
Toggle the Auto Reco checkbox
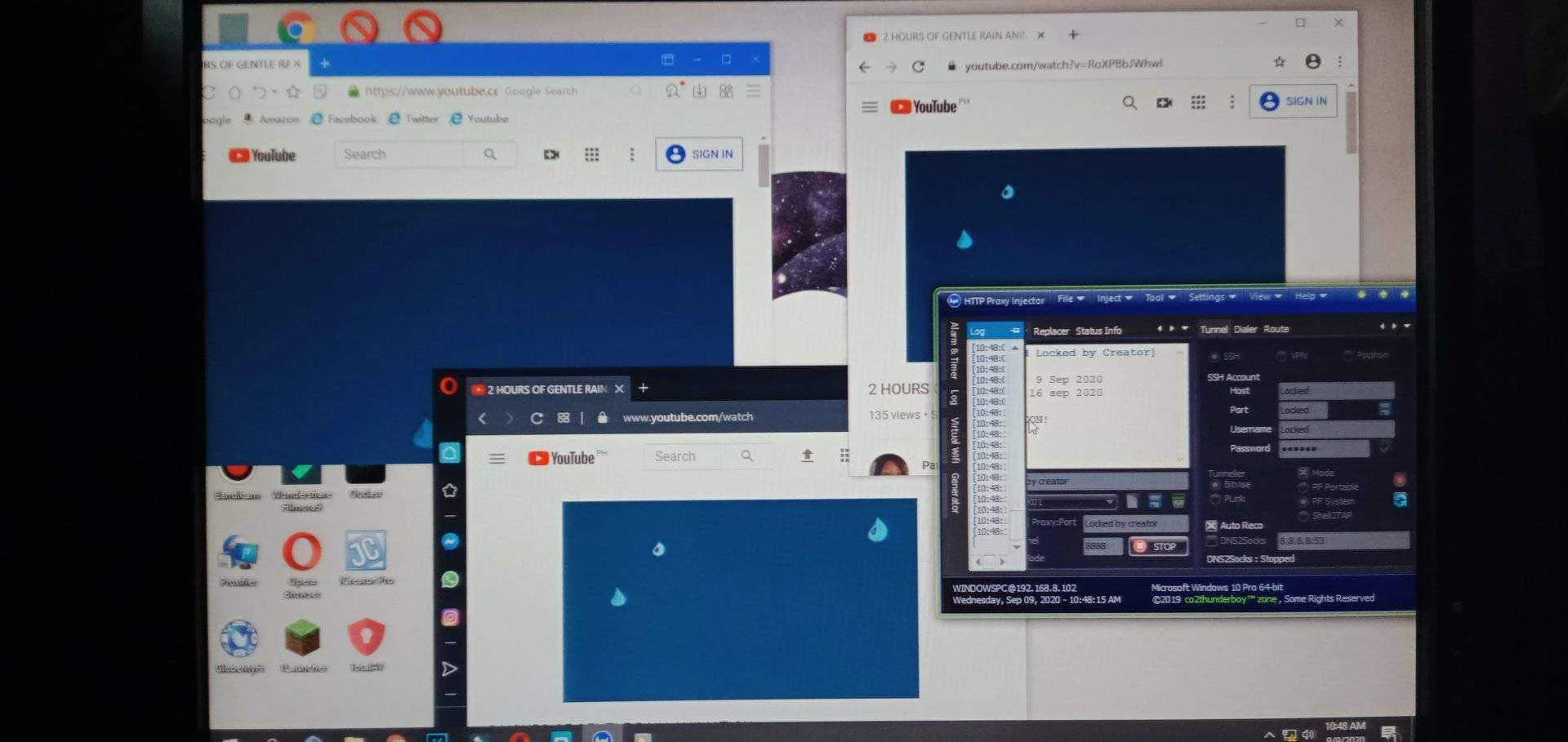click(x=1211, y=526)
